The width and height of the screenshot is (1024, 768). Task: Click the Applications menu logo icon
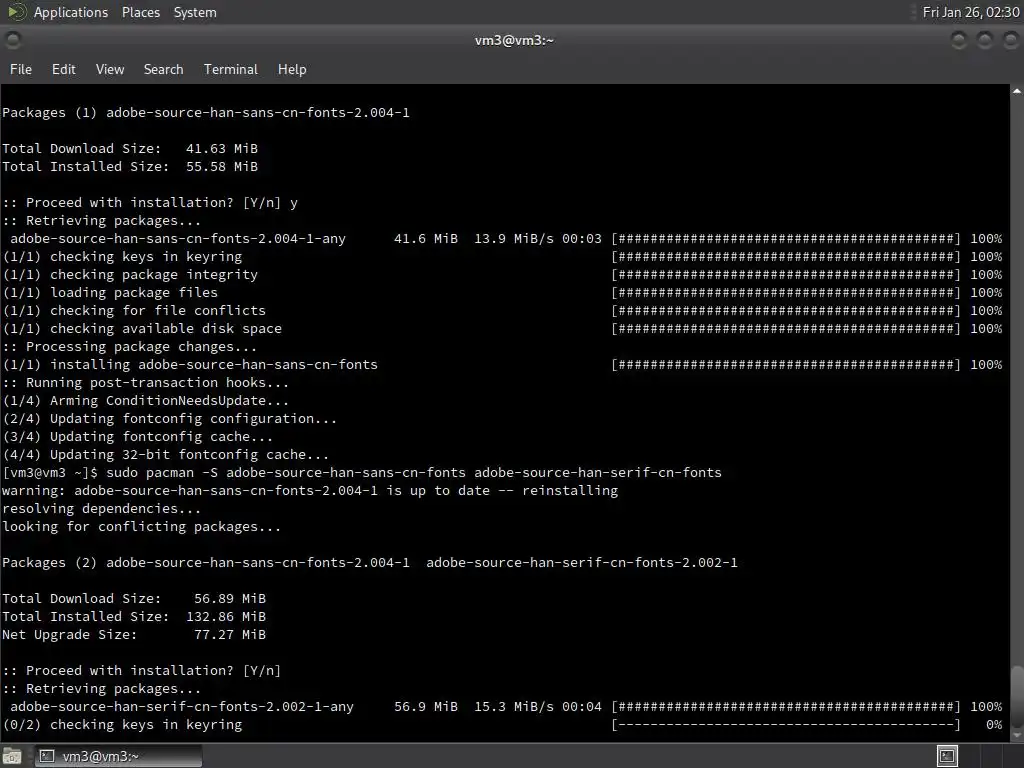16,12
